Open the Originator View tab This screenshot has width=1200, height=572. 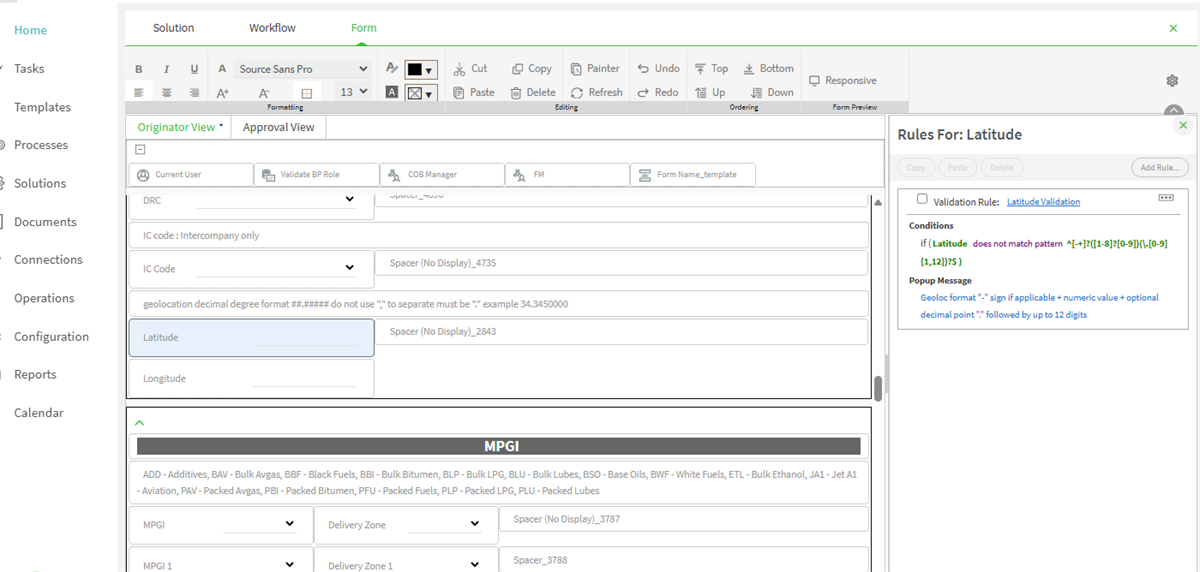tap(178, 127)
